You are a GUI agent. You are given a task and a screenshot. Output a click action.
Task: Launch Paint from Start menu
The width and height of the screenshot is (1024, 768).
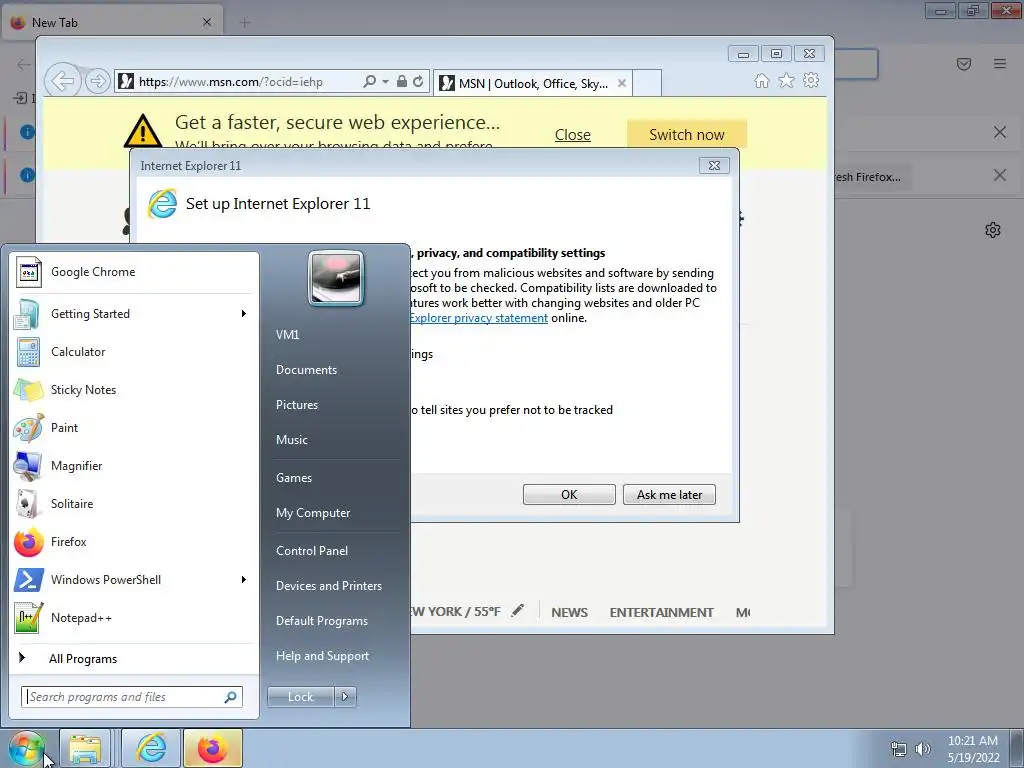(134, 428)
